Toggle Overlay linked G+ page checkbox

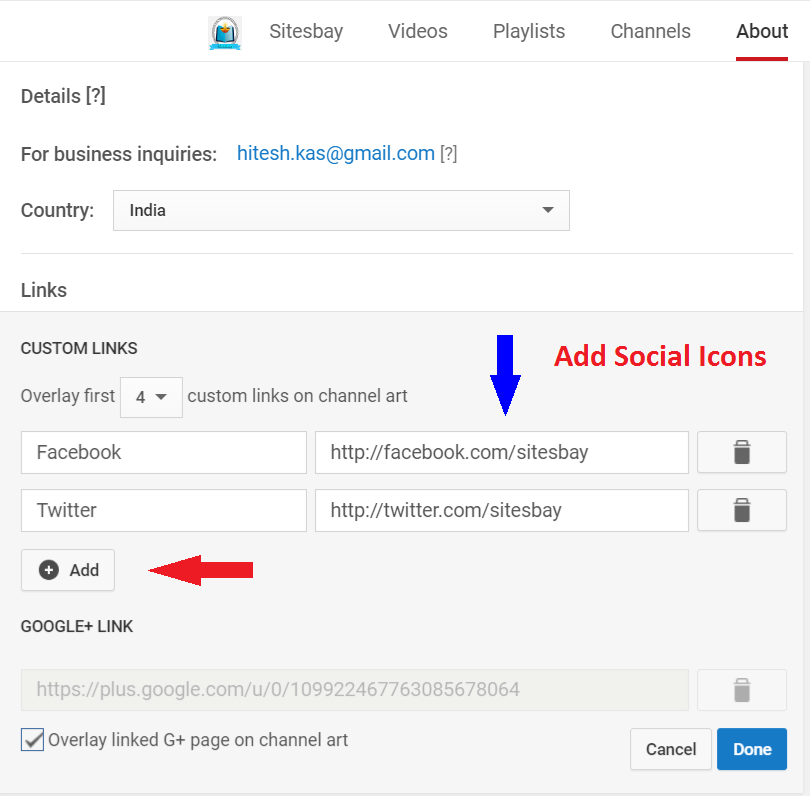pos(33,740)
